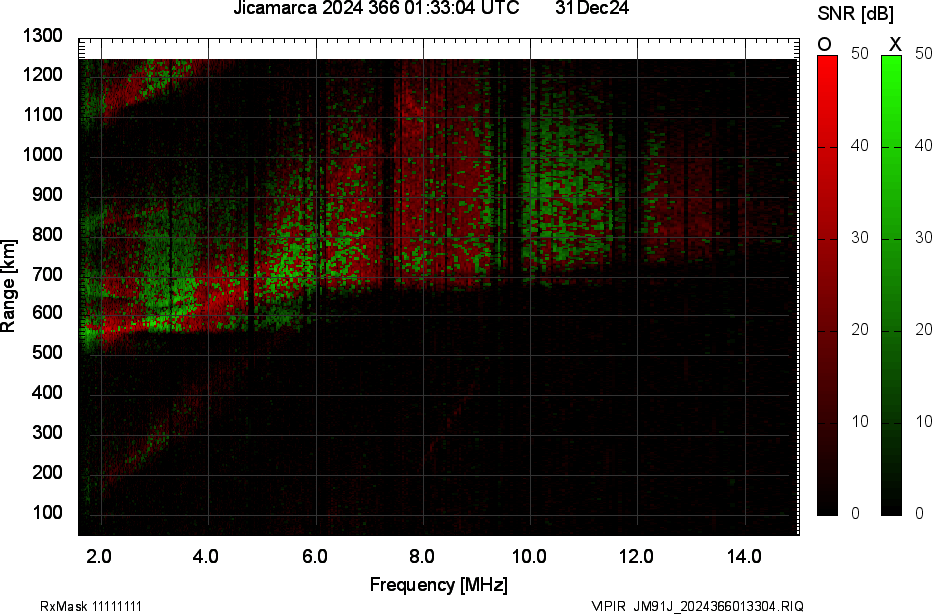Click the 'RxMask 11111111' footer text

(x=91, y=606)
